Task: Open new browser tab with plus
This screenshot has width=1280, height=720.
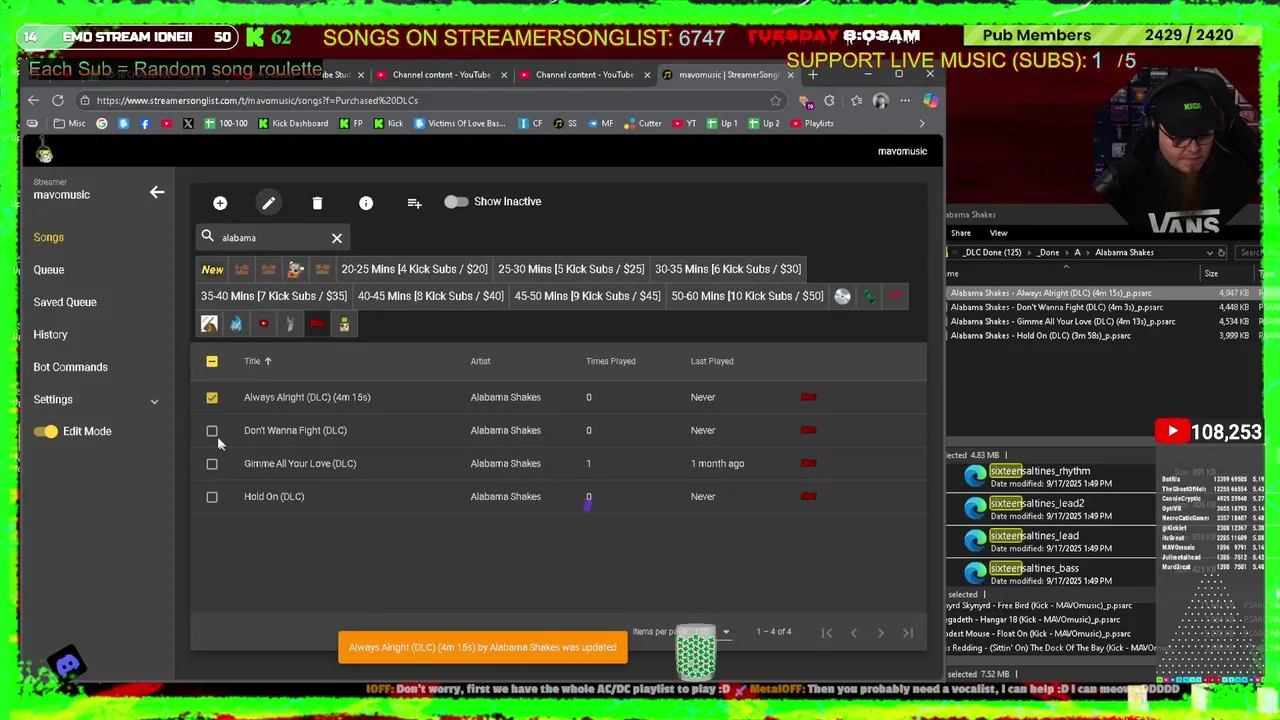Action: coord(813,75)
